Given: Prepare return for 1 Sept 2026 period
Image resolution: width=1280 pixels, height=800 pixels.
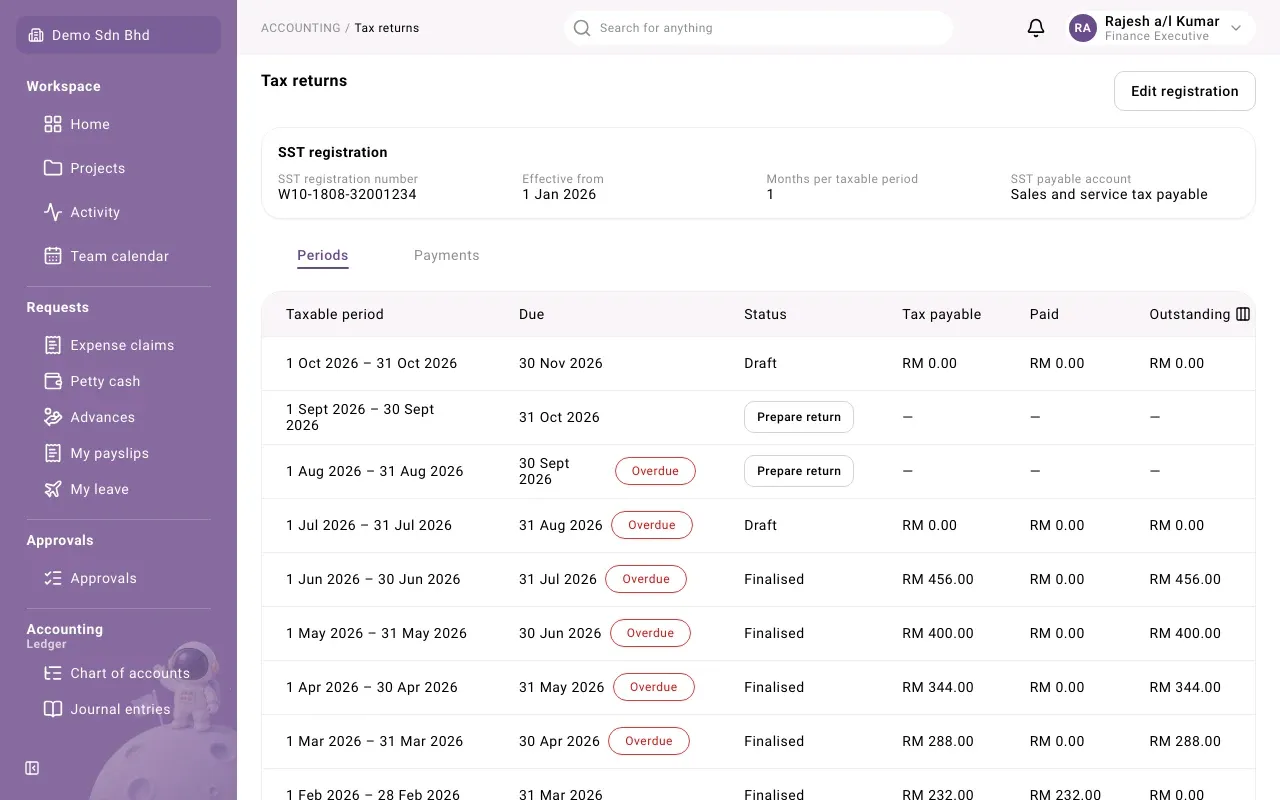Looking at the screenshot, I should (x=798, y=417).
